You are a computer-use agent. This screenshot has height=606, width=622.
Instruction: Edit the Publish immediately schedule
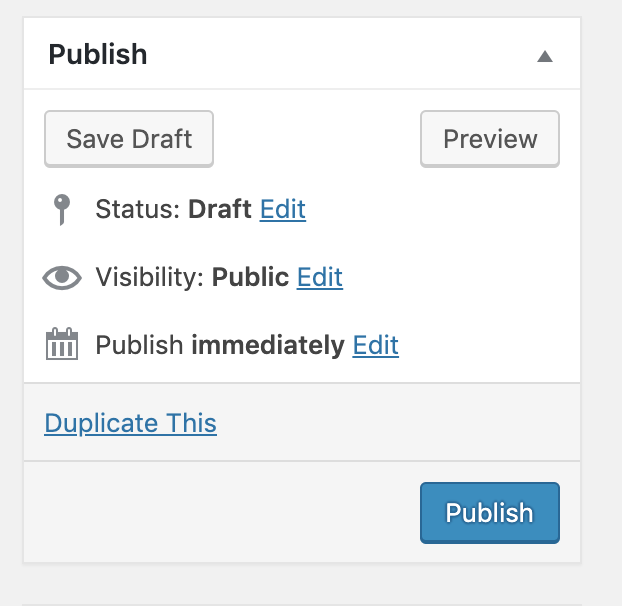point(375,345)
